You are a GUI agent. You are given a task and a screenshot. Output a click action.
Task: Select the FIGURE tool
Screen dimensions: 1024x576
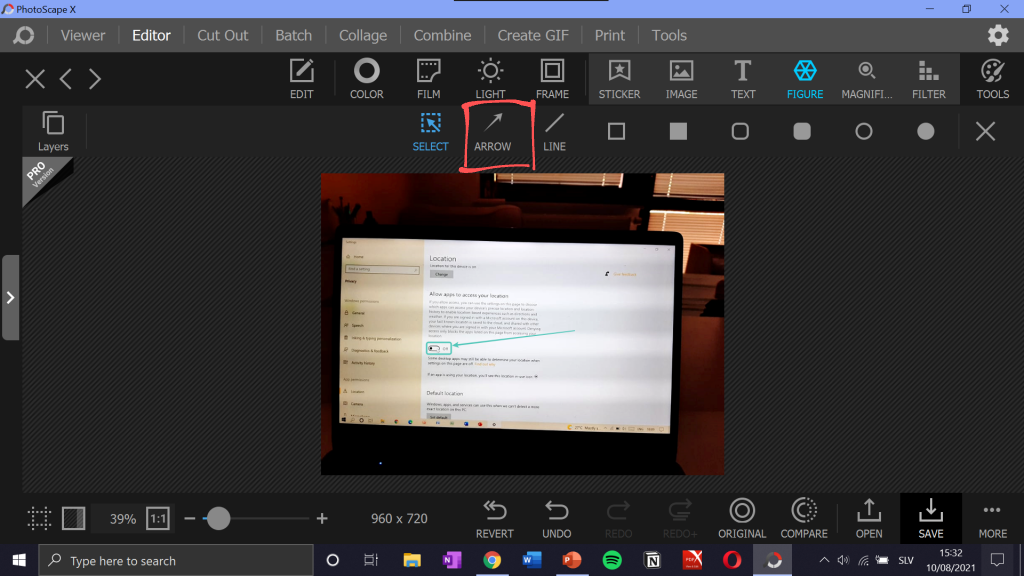[805, 79]
